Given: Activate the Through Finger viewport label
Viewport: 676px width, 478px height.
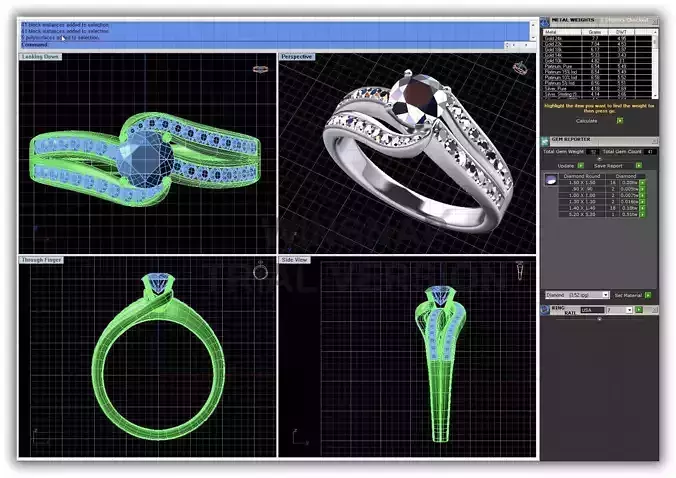Looking at the screenshot, I should coord(41,260).
